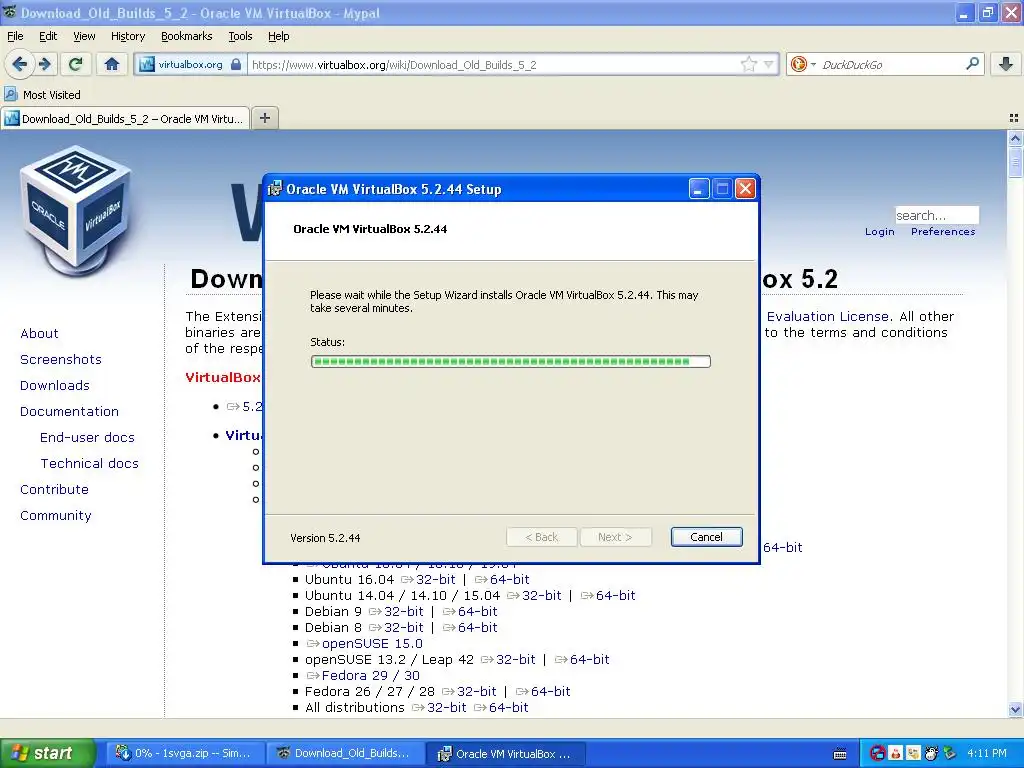Screen dimensions: 1024x768
Task: Open the DuckDuckGo search engine selector
Action: coord(803,64)
